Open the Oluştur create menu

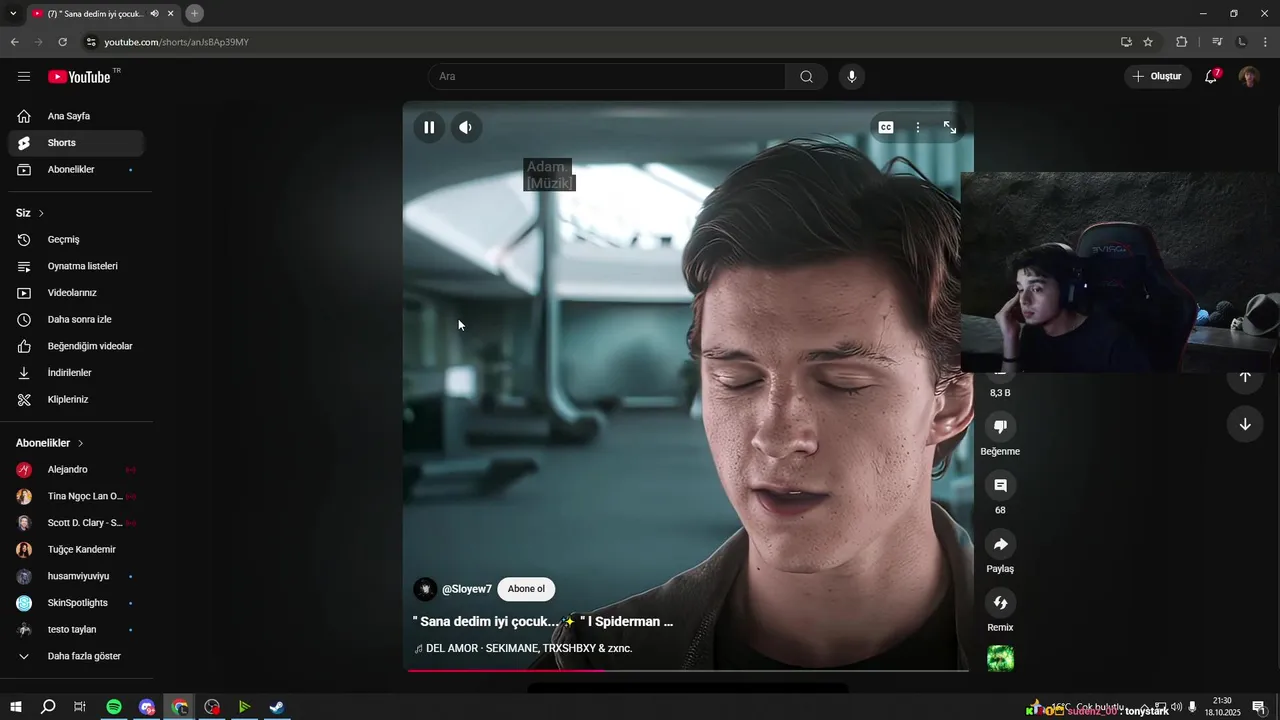1157,76
